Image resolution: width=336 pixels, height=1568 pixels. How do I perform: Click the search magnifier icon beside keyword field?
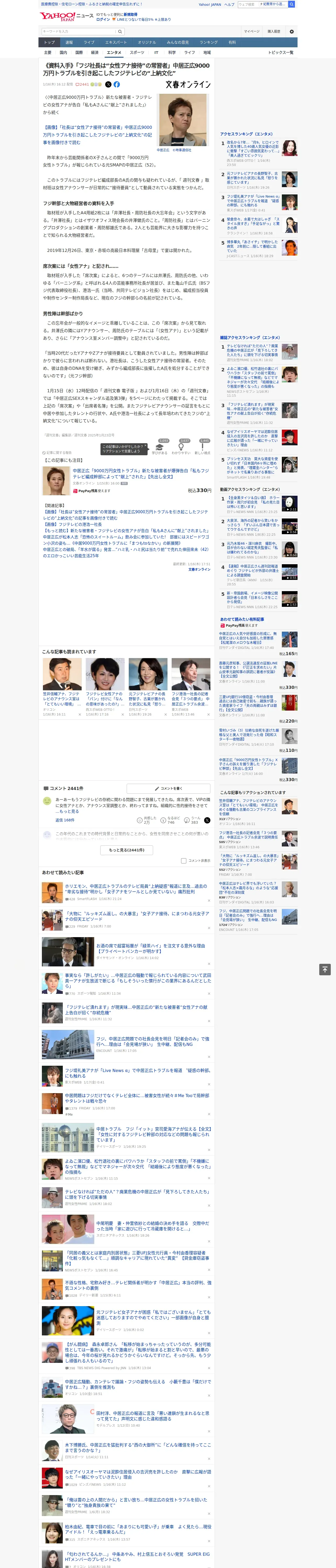coord(121,31)
